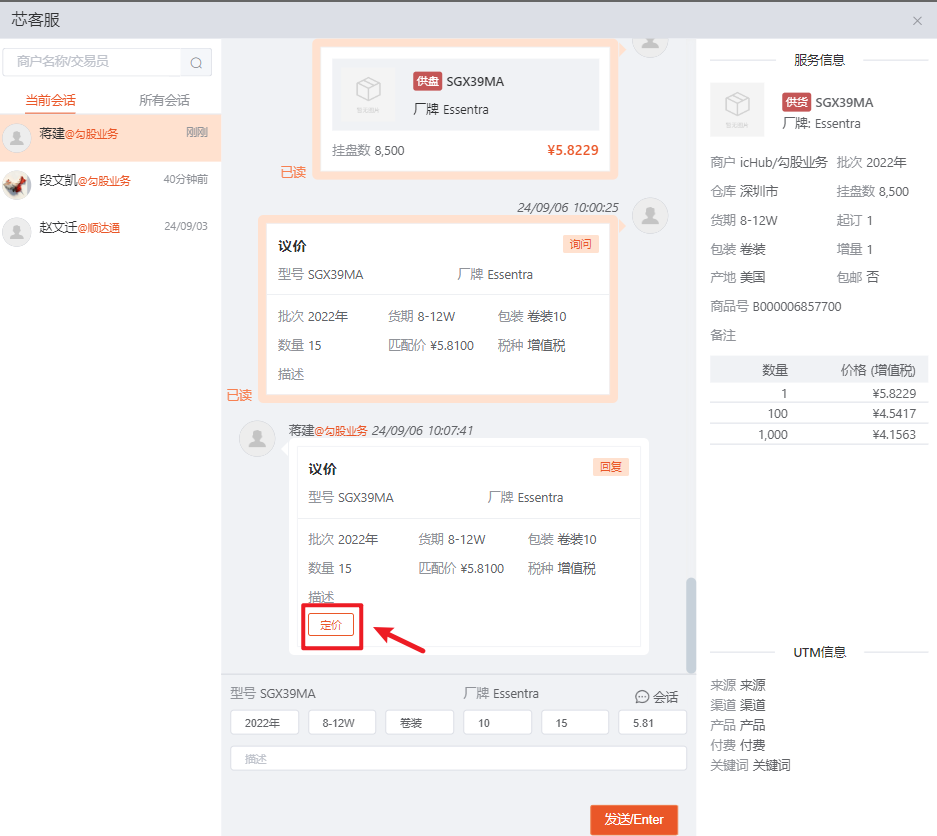The image size is (937, 836).
Task: Click the 商户名称/交易员 search field
Action: tap(92, 62)
